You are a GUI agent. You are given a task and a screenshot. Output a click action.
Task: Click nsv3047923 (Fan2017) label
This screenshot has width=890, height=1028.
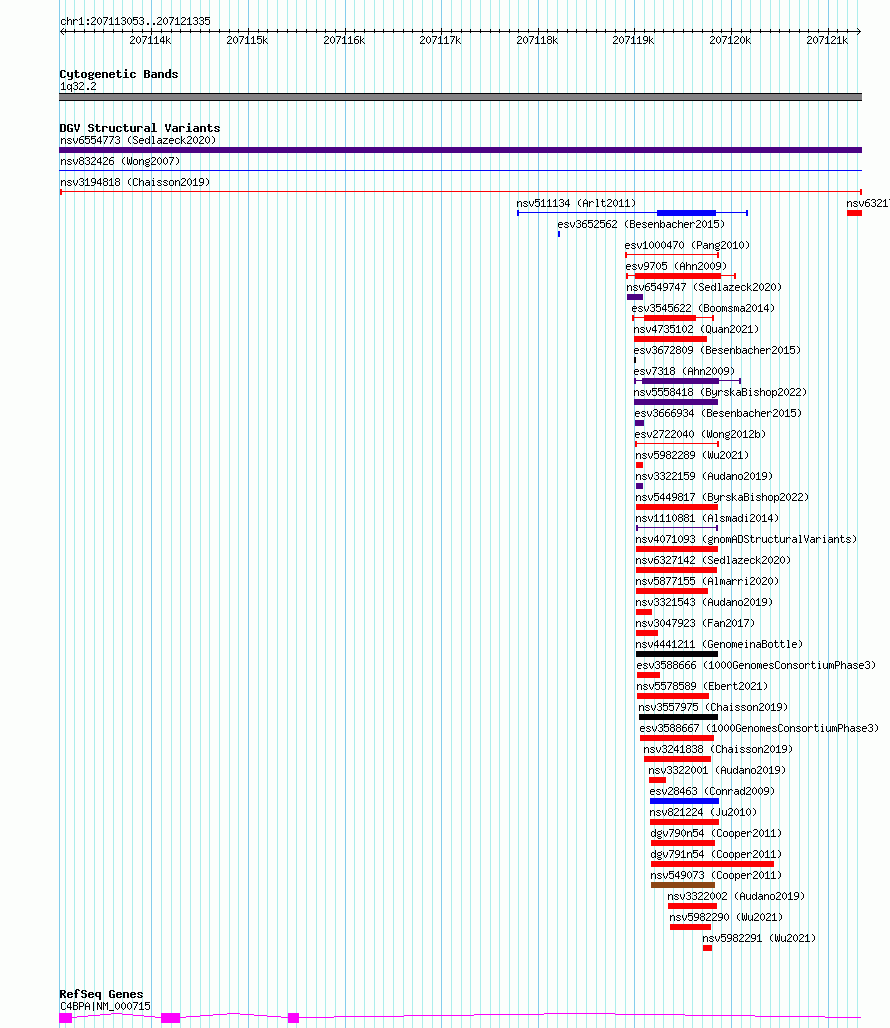coord(695,623)
